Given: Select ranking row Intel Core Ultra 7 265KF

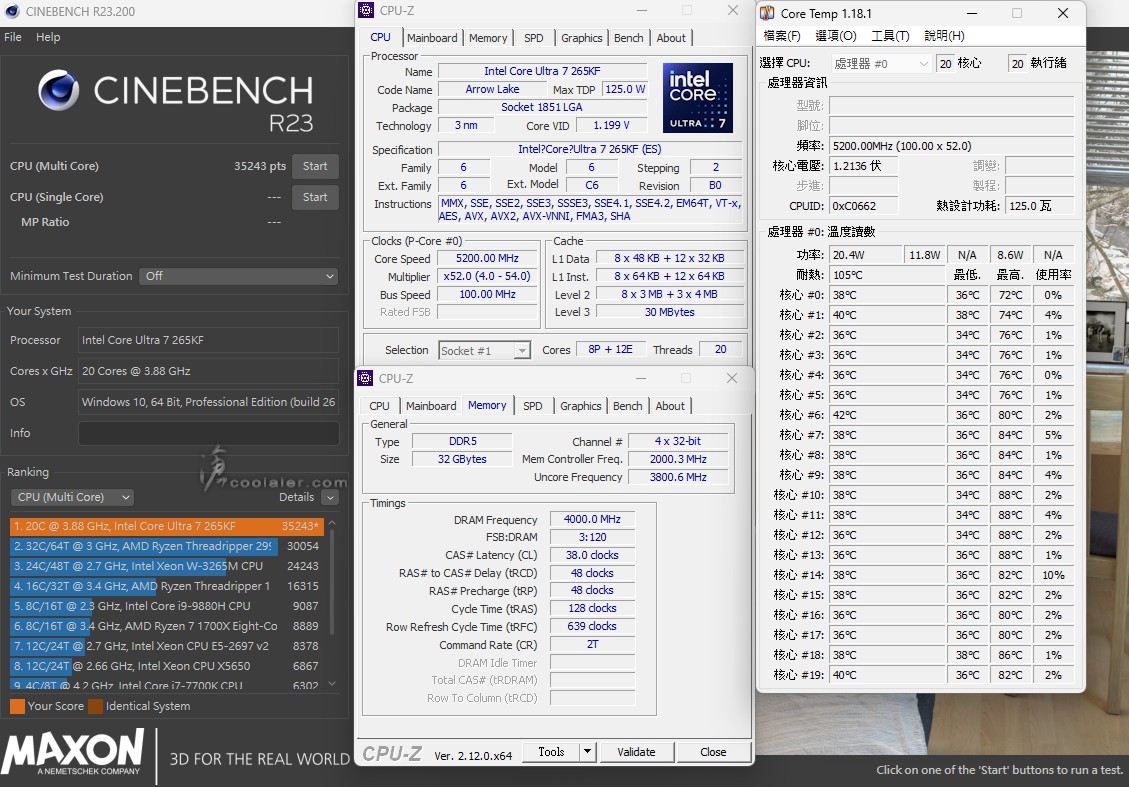Looking at the screenshot, I should point(167,526).
